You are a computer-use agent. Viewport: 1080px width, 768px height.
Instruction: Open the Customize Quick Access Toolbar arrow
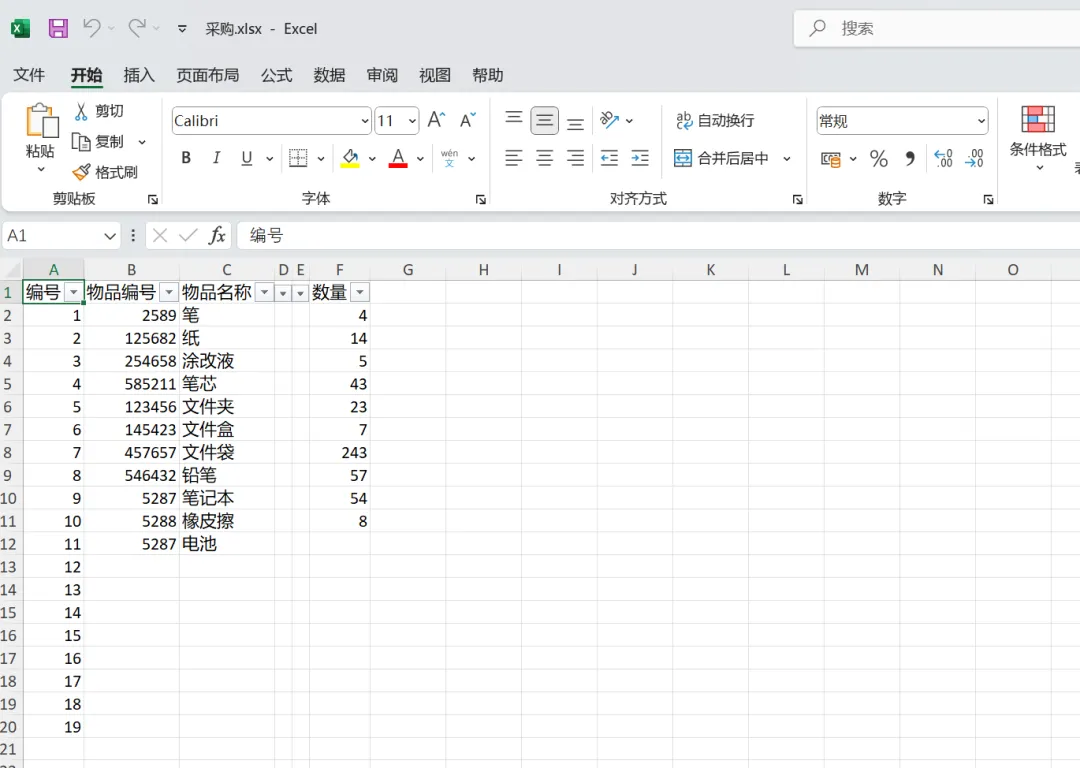[182, 29]
